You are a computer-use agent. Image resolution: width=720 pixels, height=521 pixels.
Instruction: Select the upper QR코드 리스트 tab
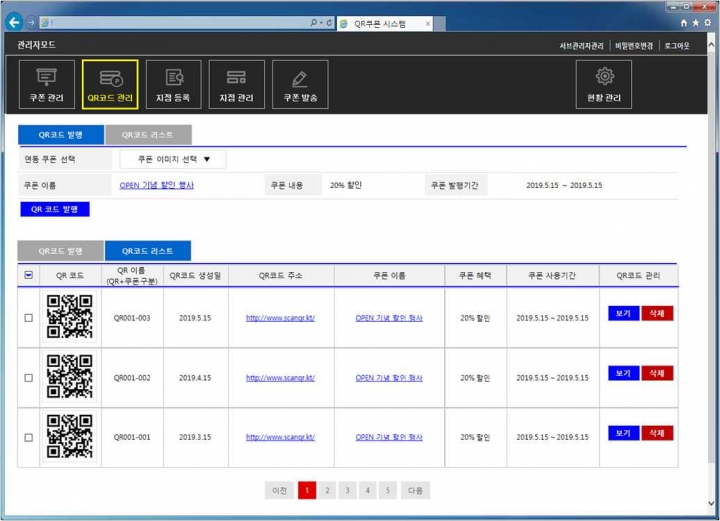click(x=148, y=135)
